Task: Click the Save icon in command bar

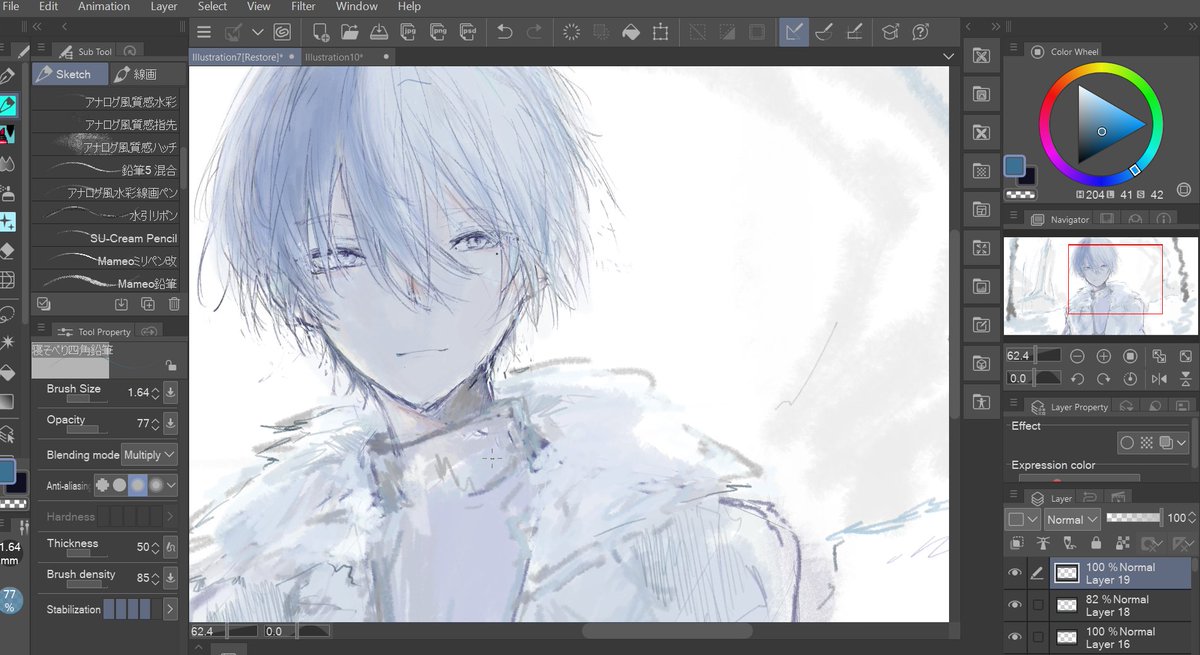Action: click(380, 32)
